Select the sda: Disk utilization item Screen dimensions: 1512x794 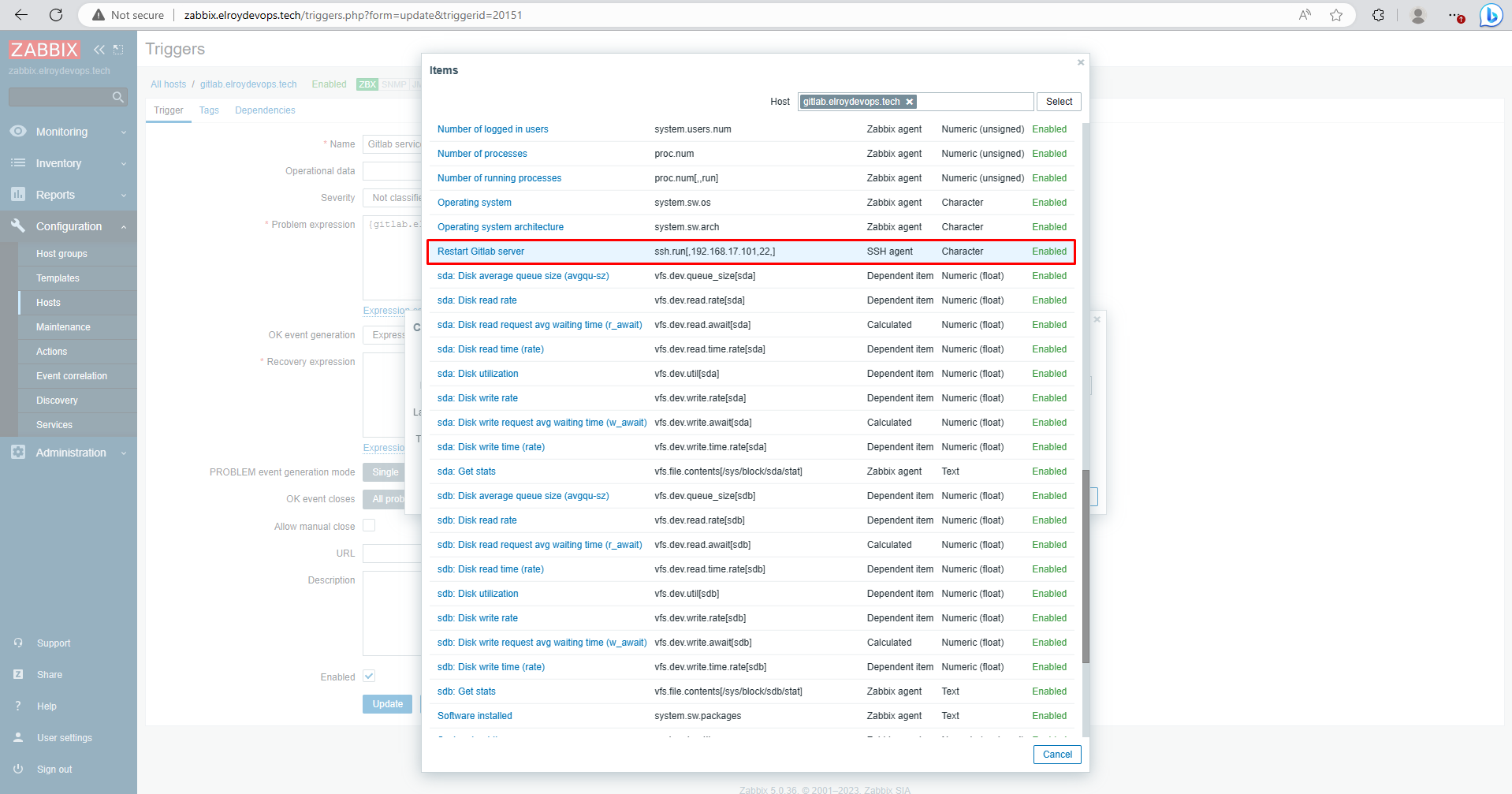(x=478, y=374)
